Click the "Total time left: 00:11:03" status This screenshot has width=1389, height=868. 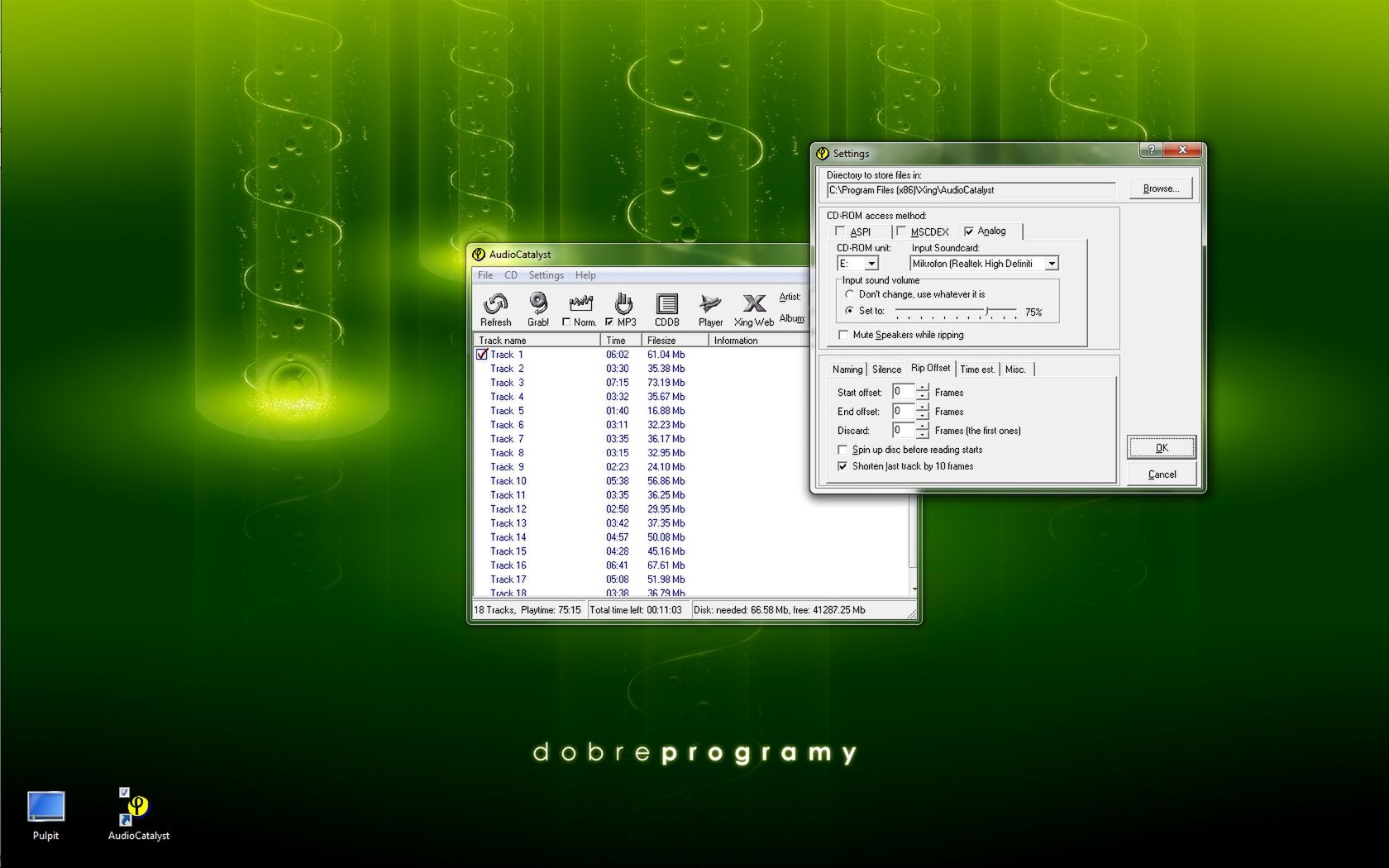[636, 610]
